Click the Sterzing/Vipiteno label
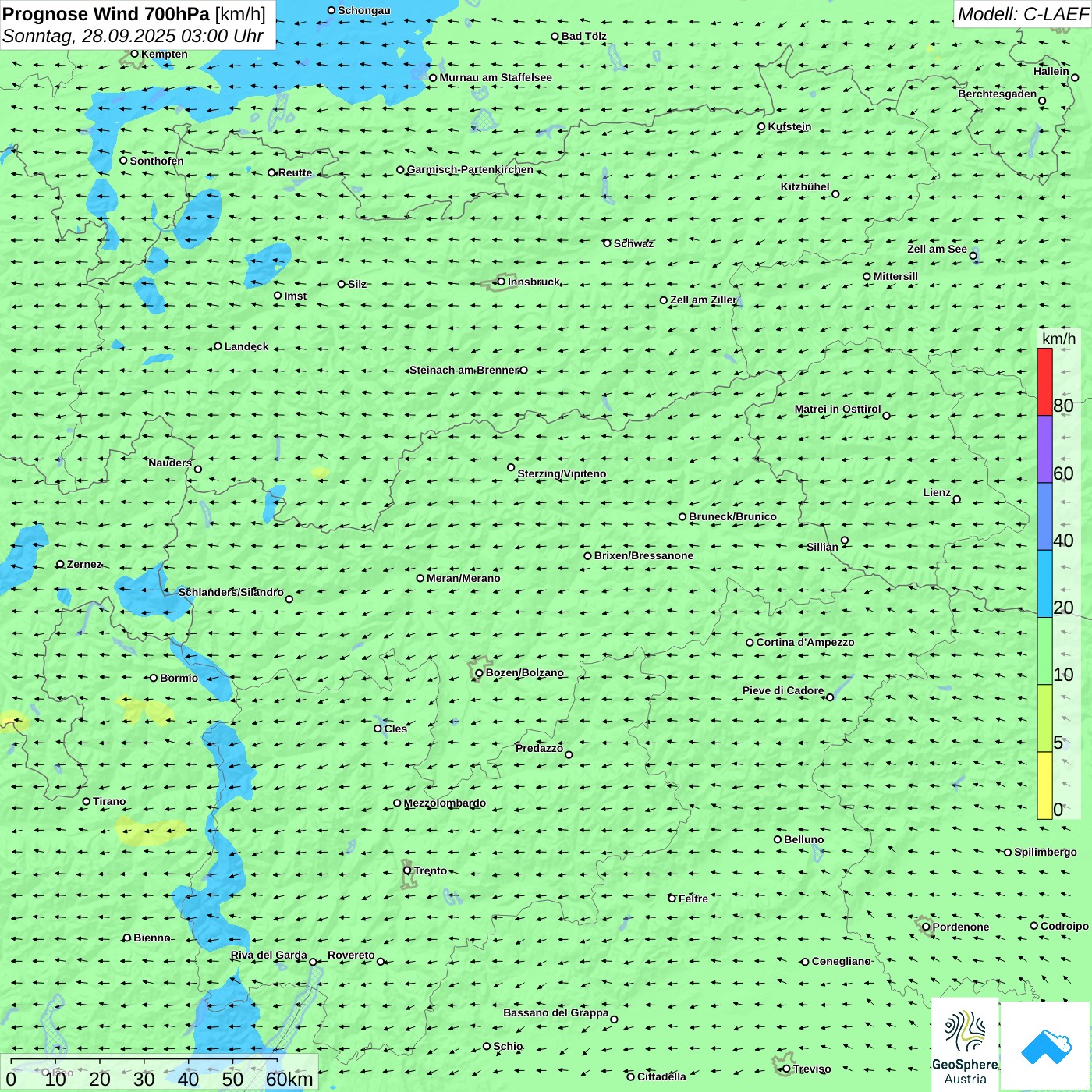This screenshot has height=1092, width=1092. [x=562, y=473]
